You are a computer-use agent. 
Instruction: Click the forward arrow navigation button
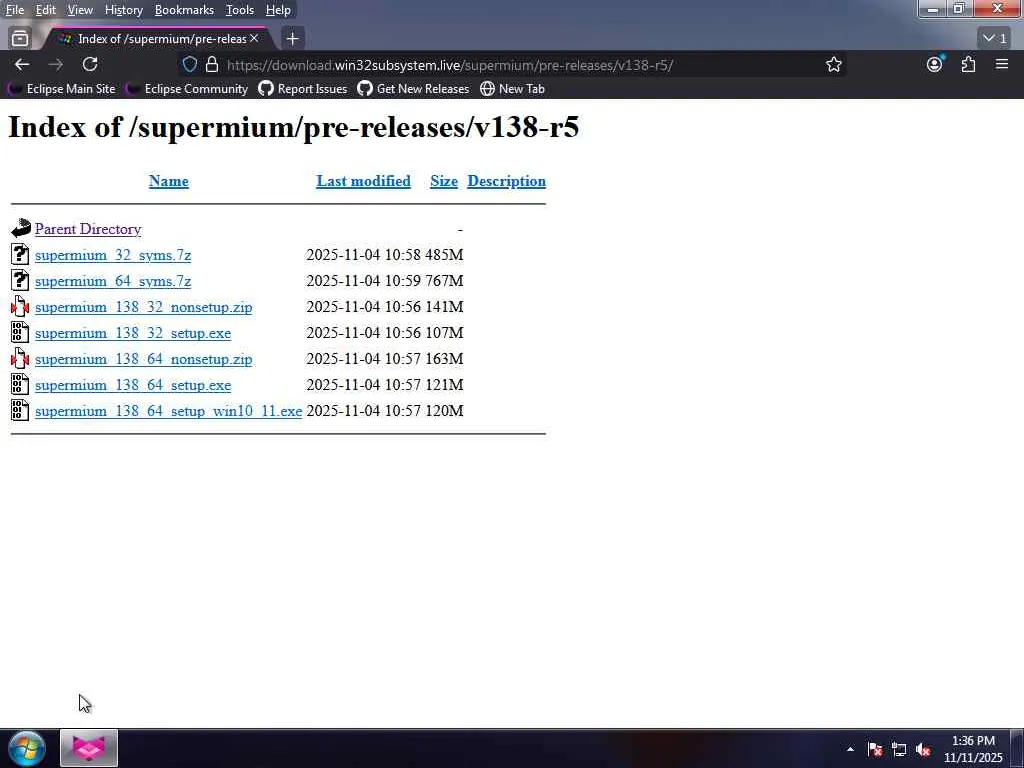click(x=56, y=65)
